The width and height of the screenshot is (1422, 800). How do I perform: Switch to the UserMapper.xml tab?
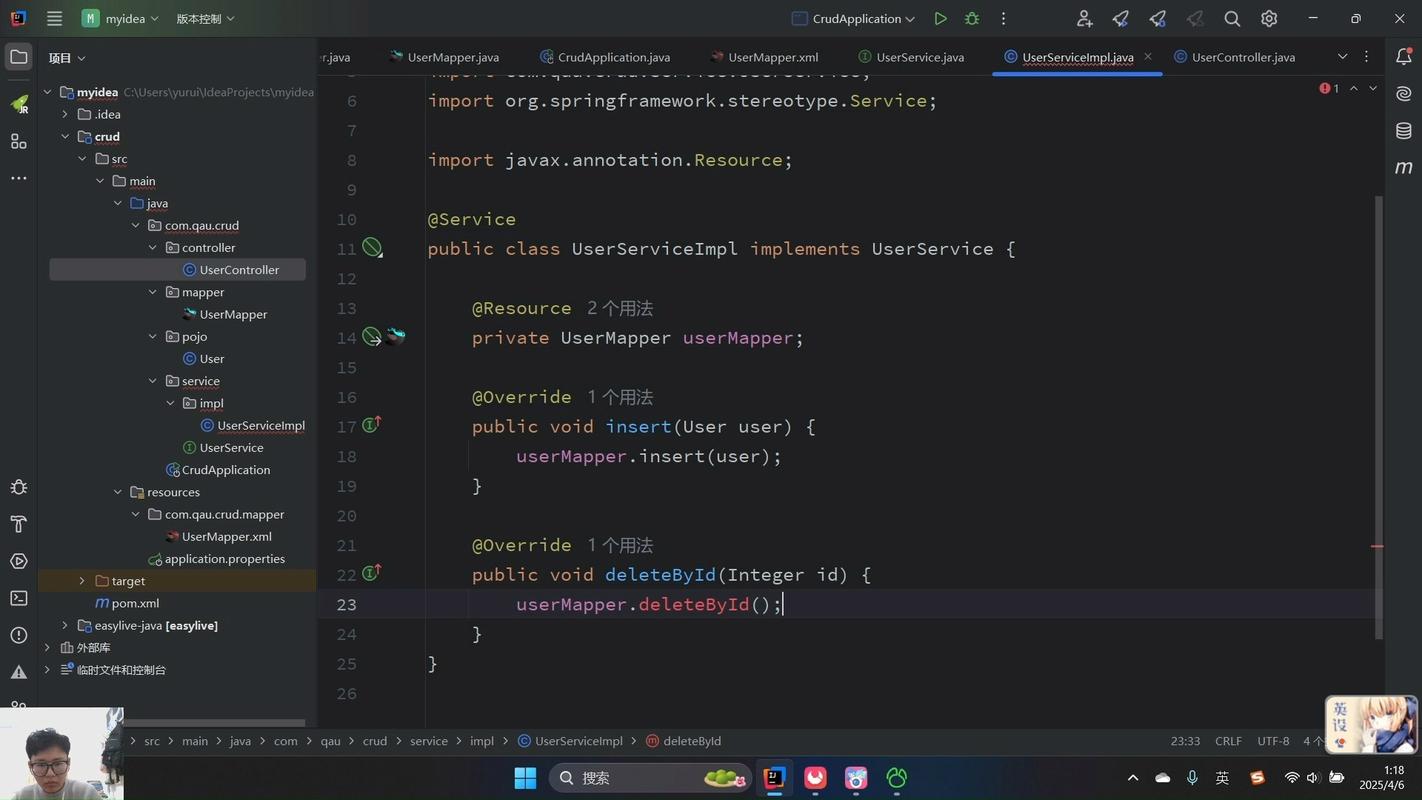tap(773, 57)
